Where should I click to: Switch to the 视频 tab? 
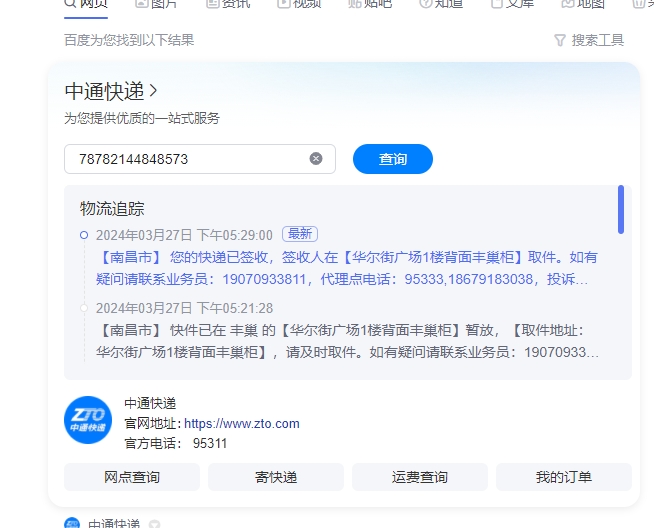click(299, 4)
